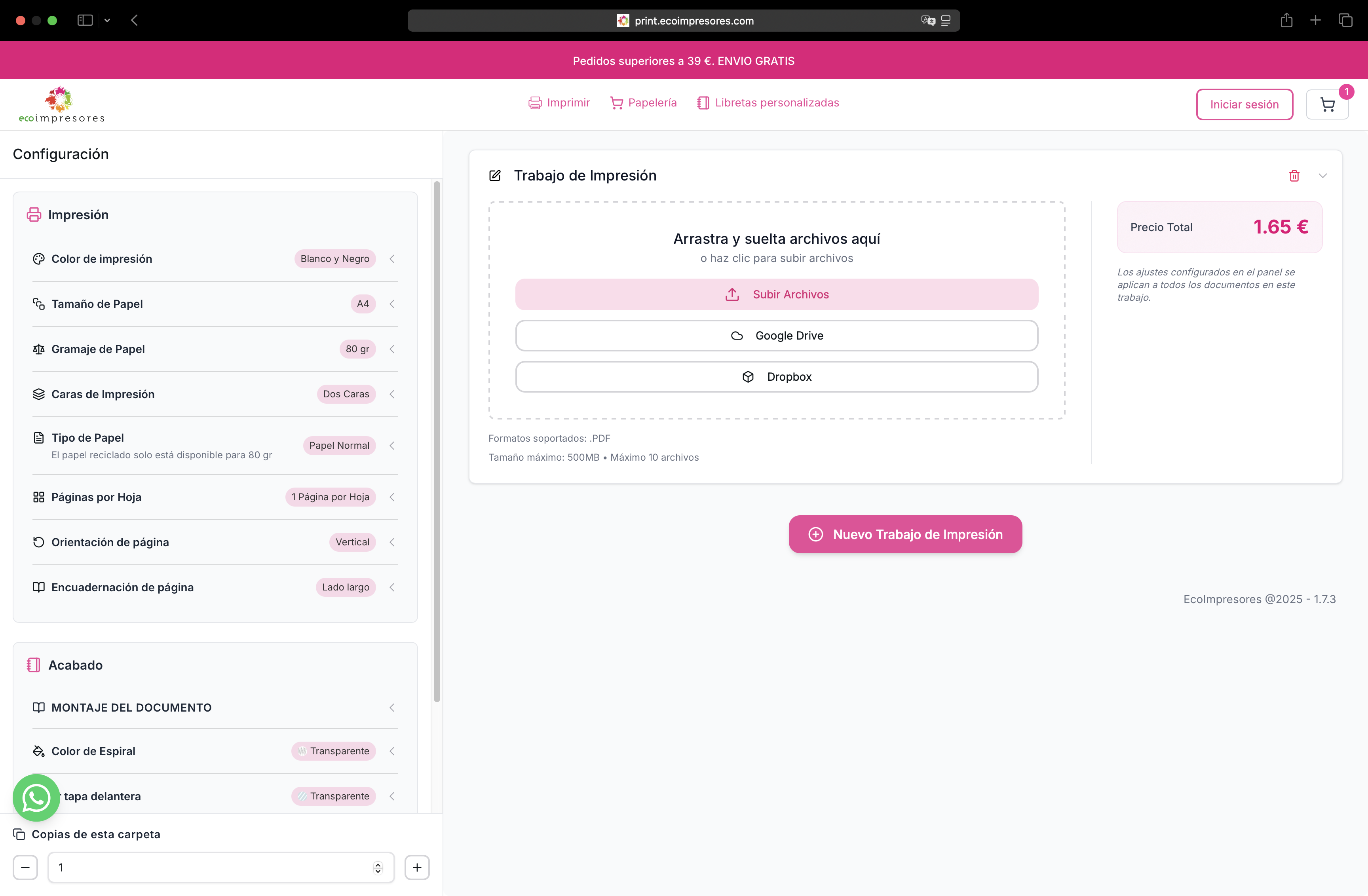Open the Caras de Impresión options
1368x896 pixels.
392,394
